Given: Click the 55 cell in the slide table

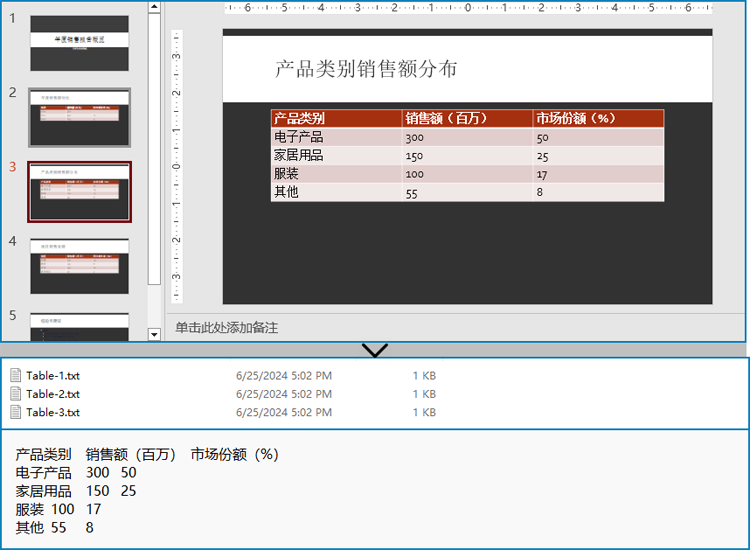Looking at the screenshot, I should (x=467, y=192).
